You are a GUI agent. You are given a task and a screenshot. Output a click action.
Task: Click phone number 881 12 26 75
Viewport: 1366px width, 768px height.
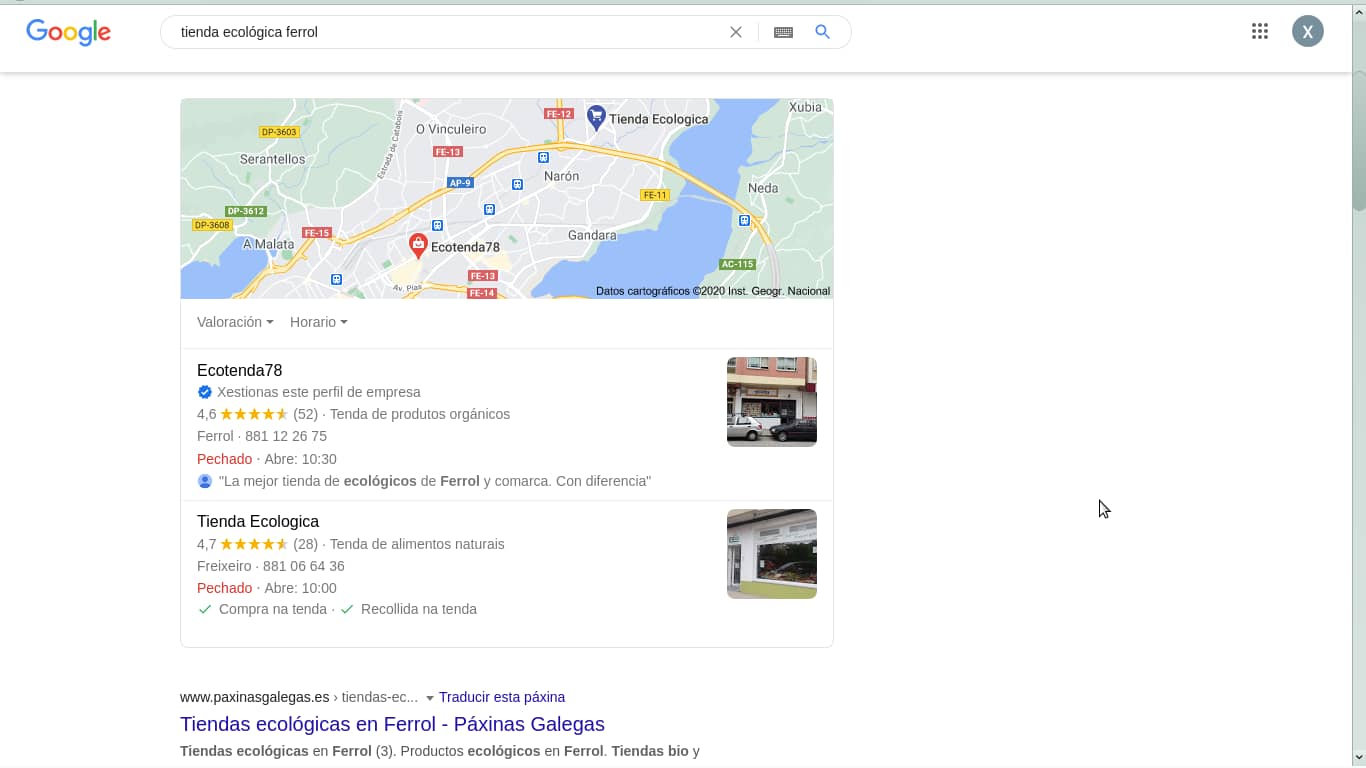click(x=286, y=436)
